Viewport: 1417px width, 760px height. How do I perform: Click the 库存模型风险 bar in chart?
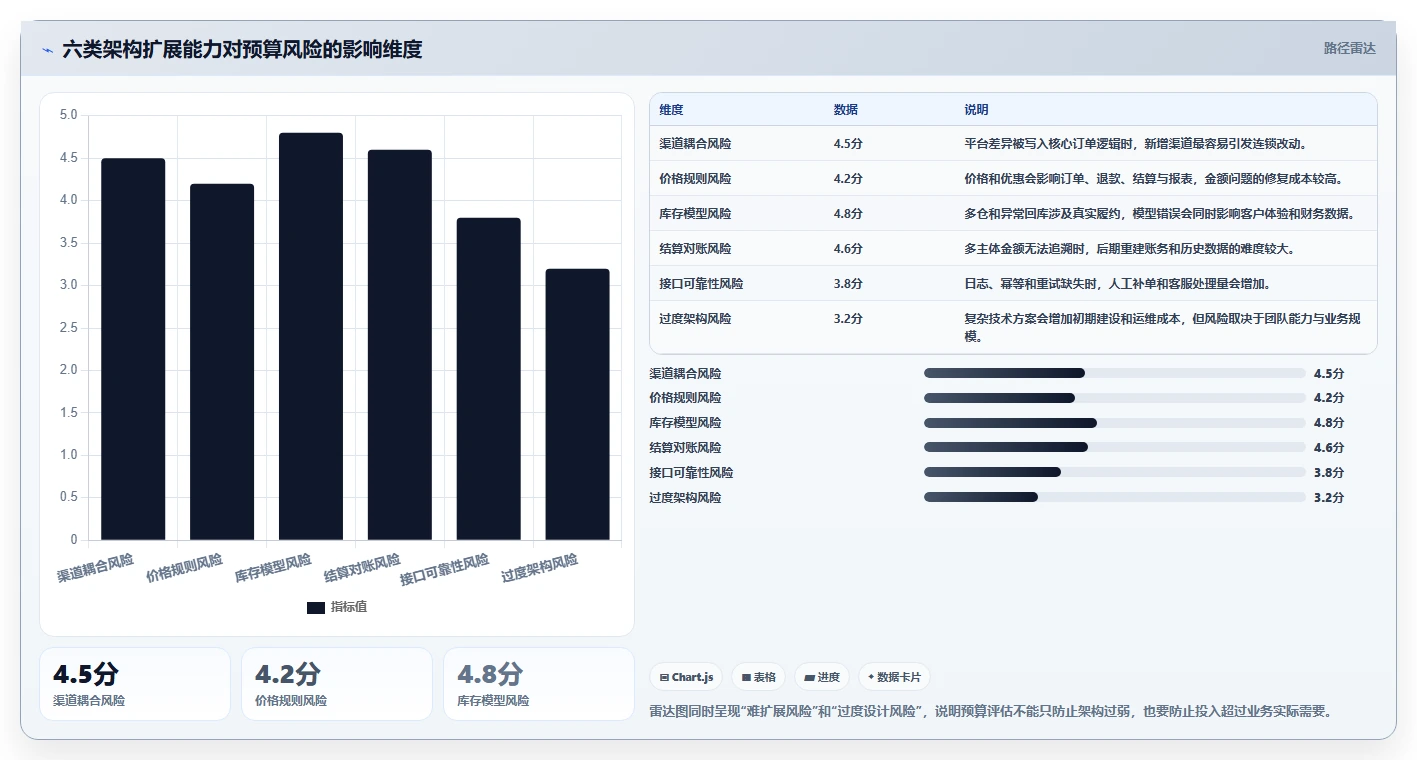[311, 336]
